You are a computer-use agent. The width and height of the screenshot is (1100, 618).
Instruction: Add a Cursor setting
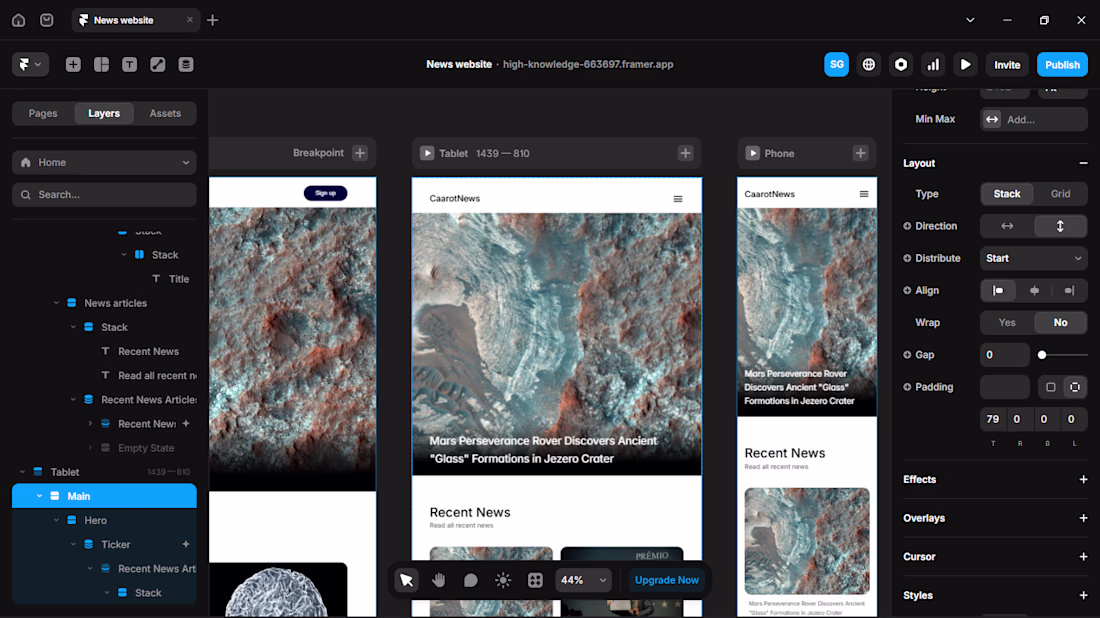tap(1083, 557)
